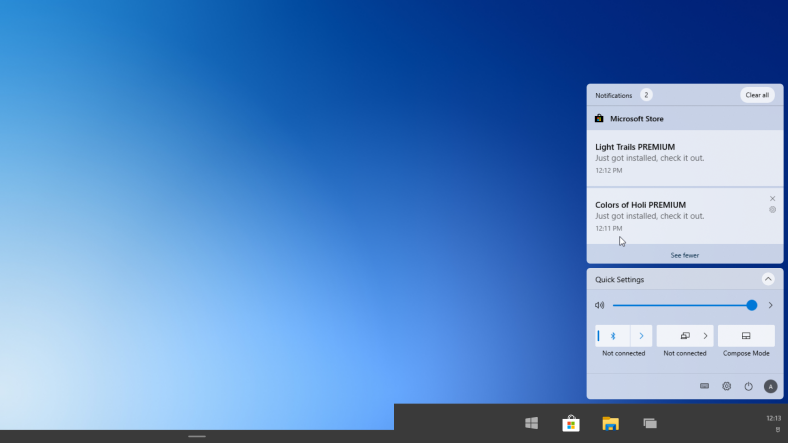Toggle Compose Mode tile
Screen dimensions: 788x443
(746, 336)
